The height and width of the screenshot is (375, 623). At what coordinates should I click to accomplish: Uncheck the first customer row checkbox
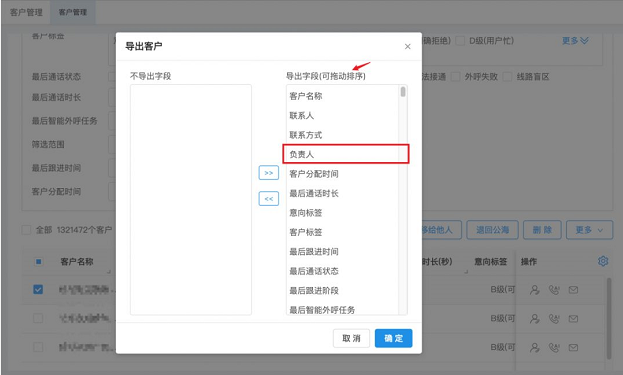point(38,289)
